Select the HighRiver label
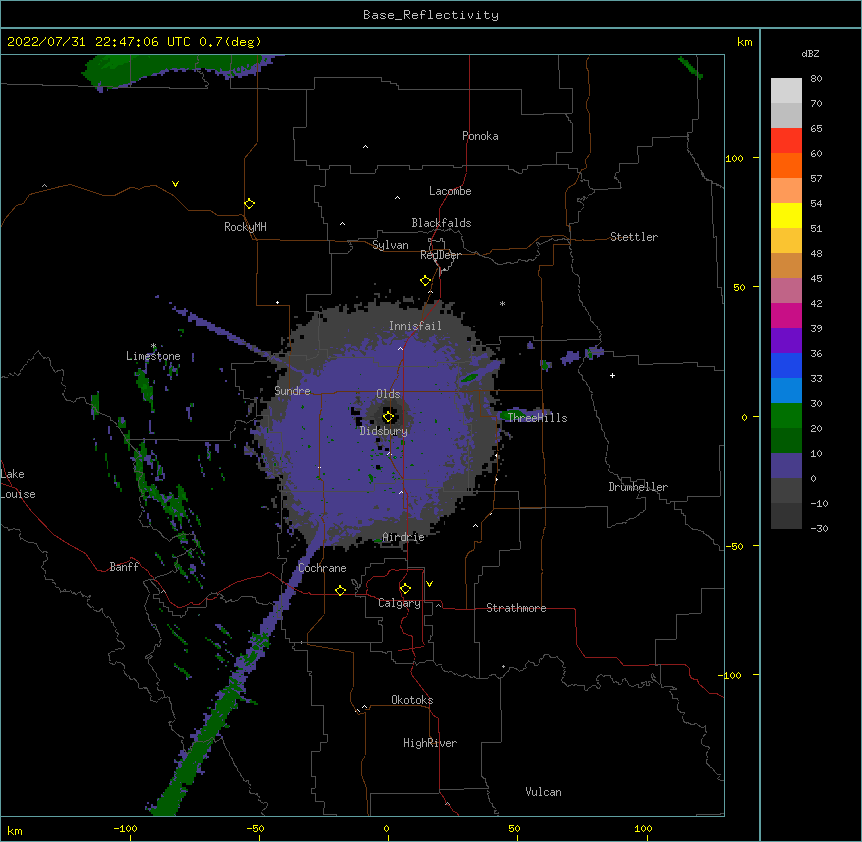Viewport: 862px width, 842px height. point(430,743)
